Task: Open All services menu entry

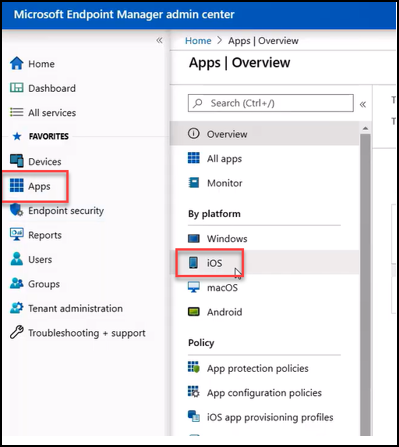Action: pyautogui.click(x=52, y=113)
